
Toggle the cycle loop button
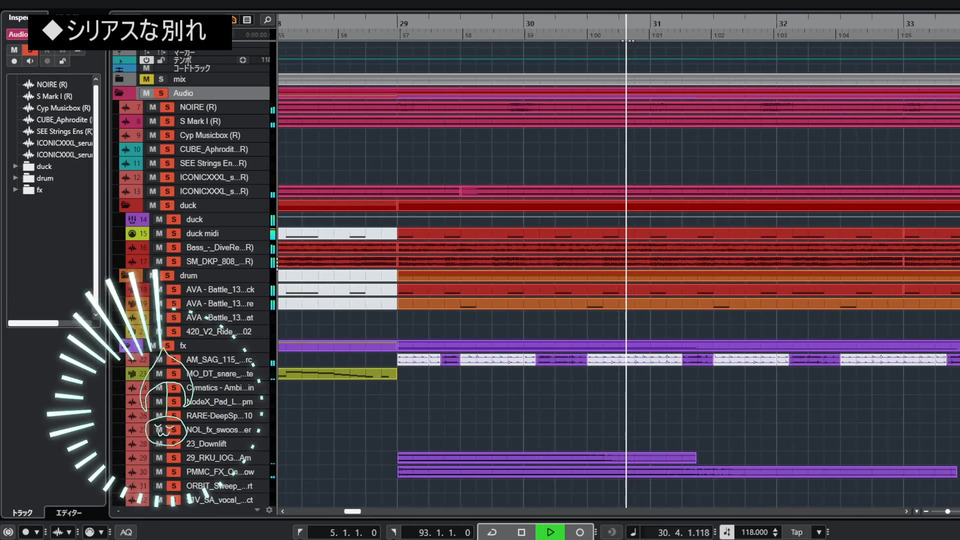pyautogui.click(x=492, y=532)
